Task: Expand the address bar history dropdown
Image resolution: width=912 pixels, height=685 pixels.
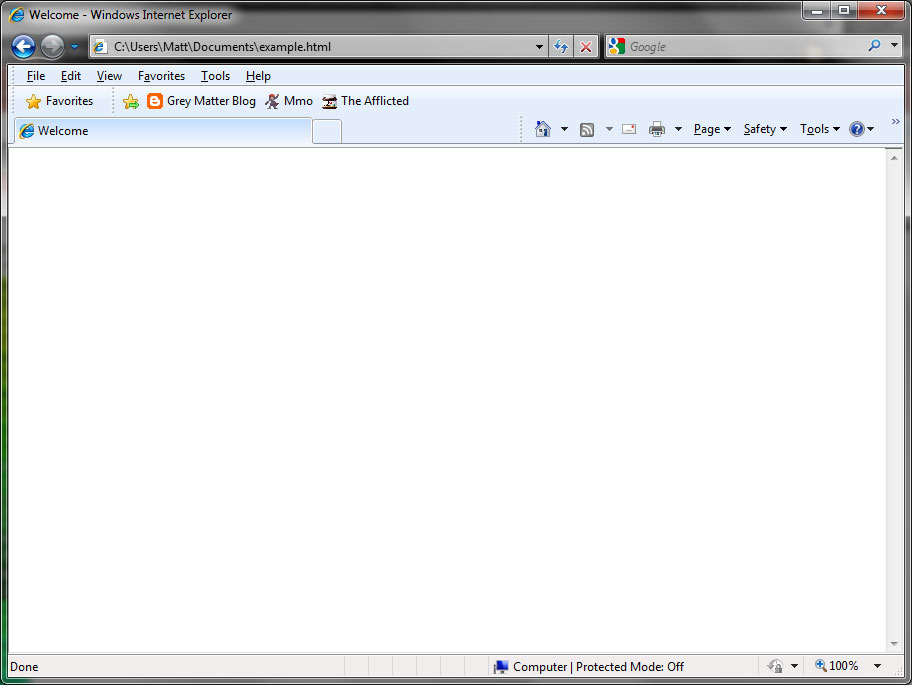Action: click(x=539, y=47)
